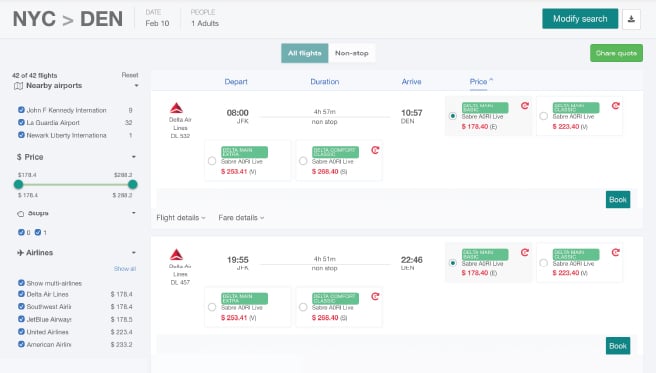Click the download icon next to Modify search
Screen dimensions: 656x373
631,19
